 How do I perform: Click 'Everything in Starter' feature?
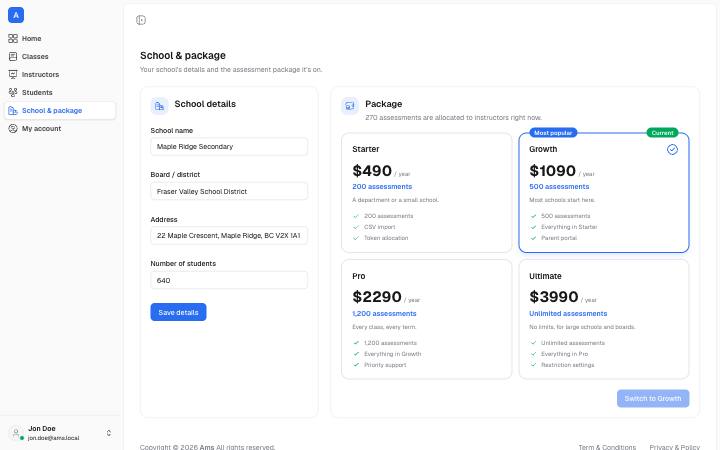569,227
